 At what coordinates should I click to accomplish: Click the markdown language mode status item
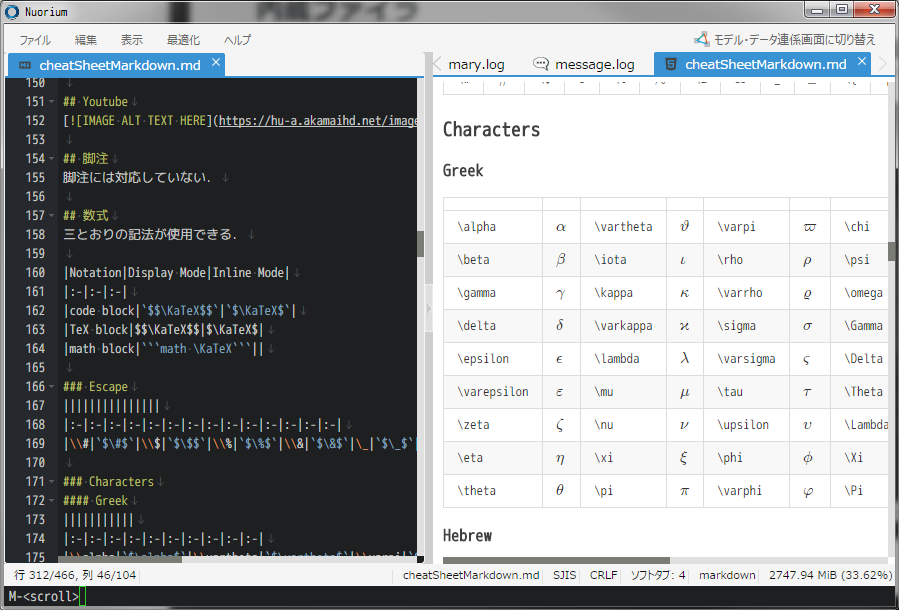tap(726, 575)
